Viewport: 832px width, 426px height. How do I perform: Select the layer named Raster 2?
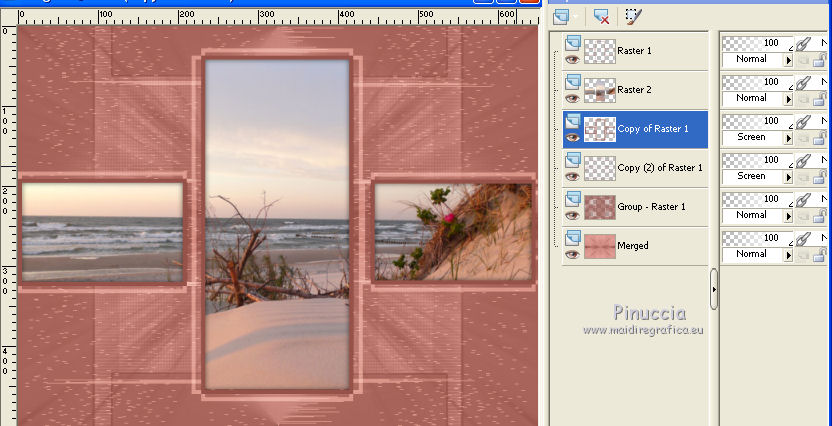point(635,90)
